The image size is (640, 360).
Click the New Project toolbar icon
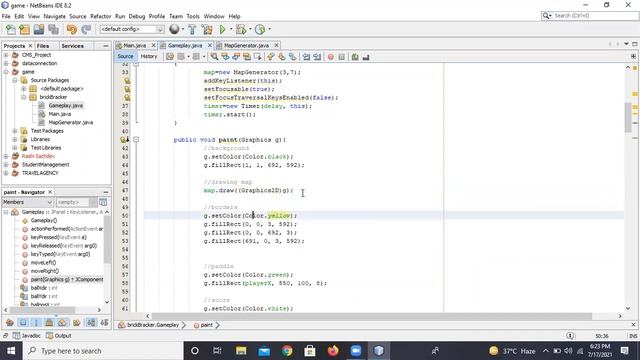tap(24, 29)
